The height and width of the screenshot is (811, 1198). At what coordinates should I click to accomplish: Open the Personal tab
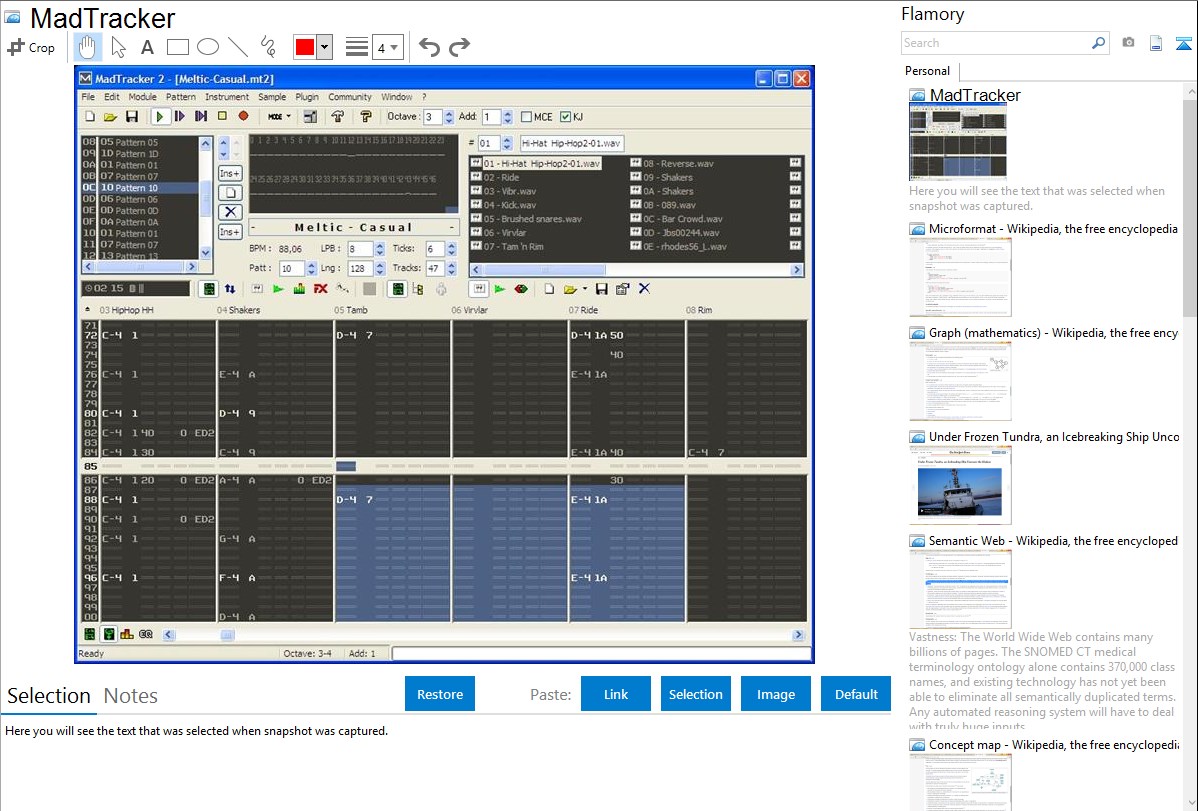tap(927, 71)
